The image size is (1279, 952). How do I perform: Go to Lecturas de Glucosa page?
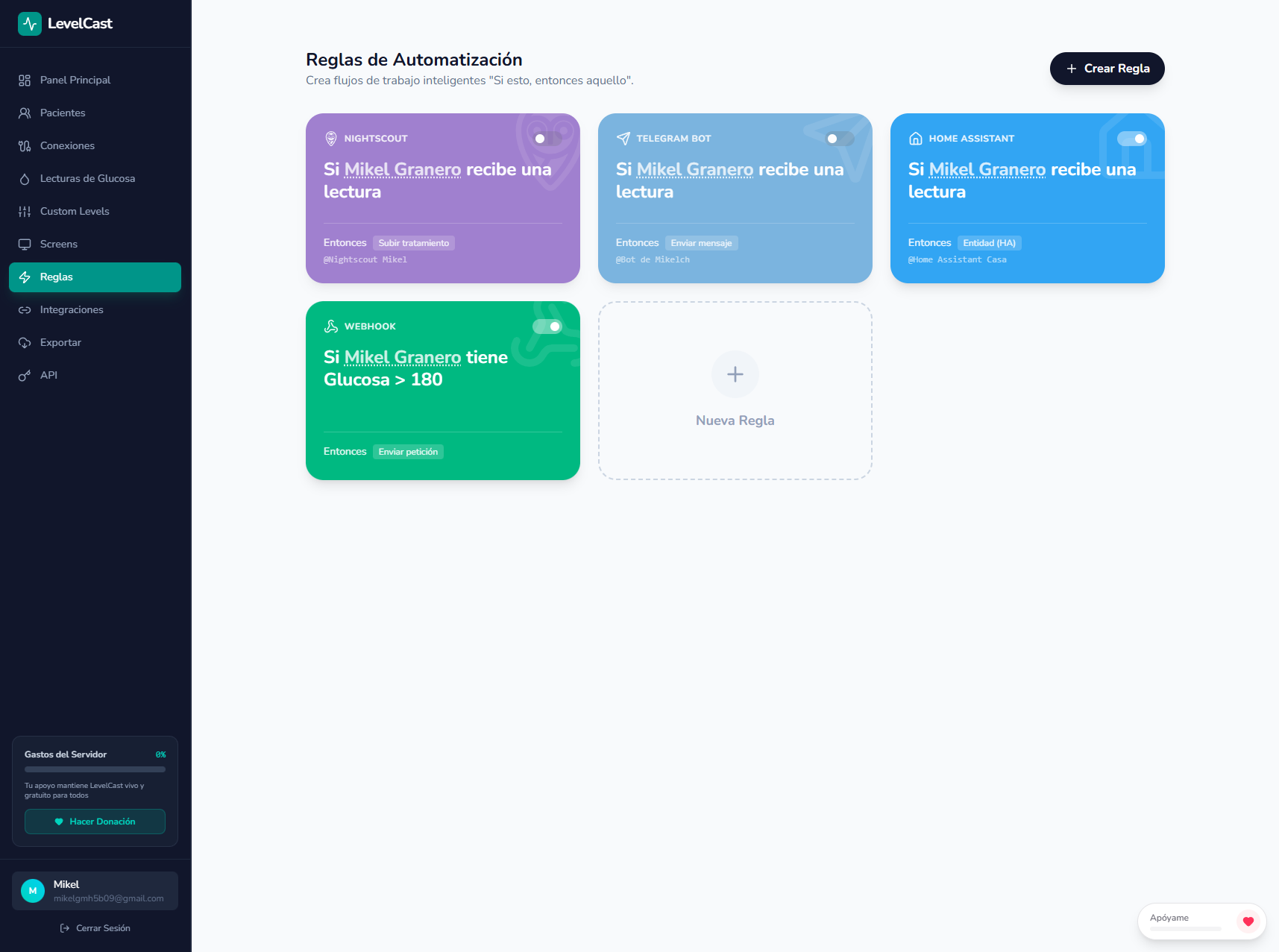(x=87, y=179)
